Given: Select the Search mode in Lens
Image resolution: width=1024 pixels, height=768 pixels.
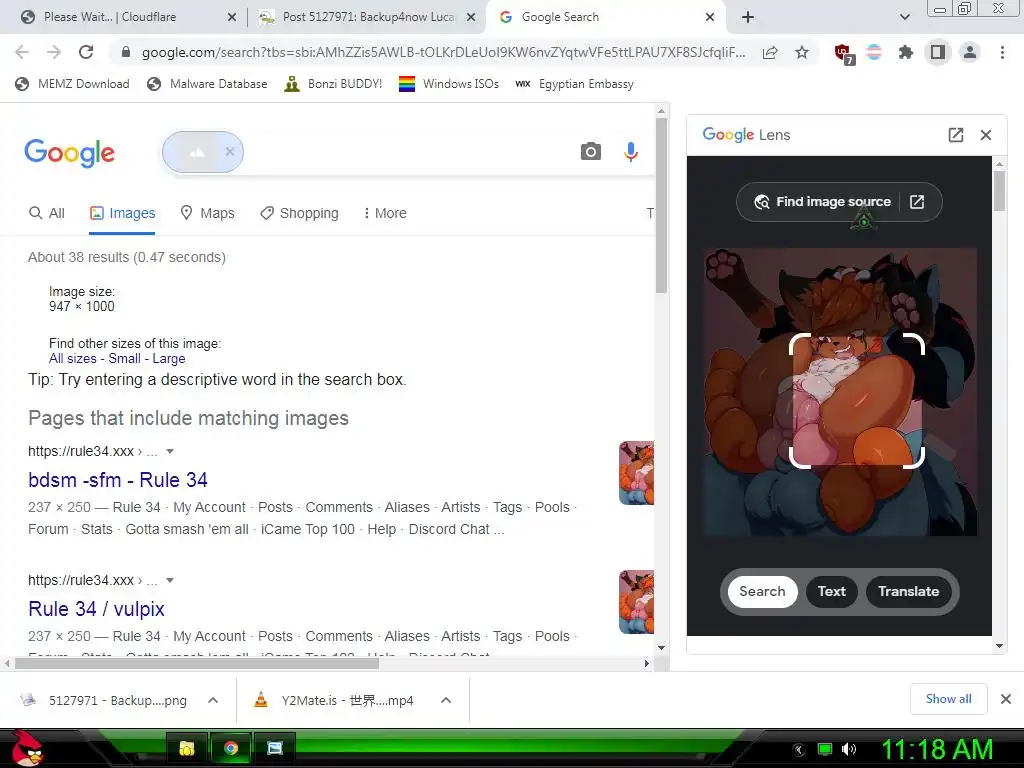Looking at the screenshot, I should [762, 591].
